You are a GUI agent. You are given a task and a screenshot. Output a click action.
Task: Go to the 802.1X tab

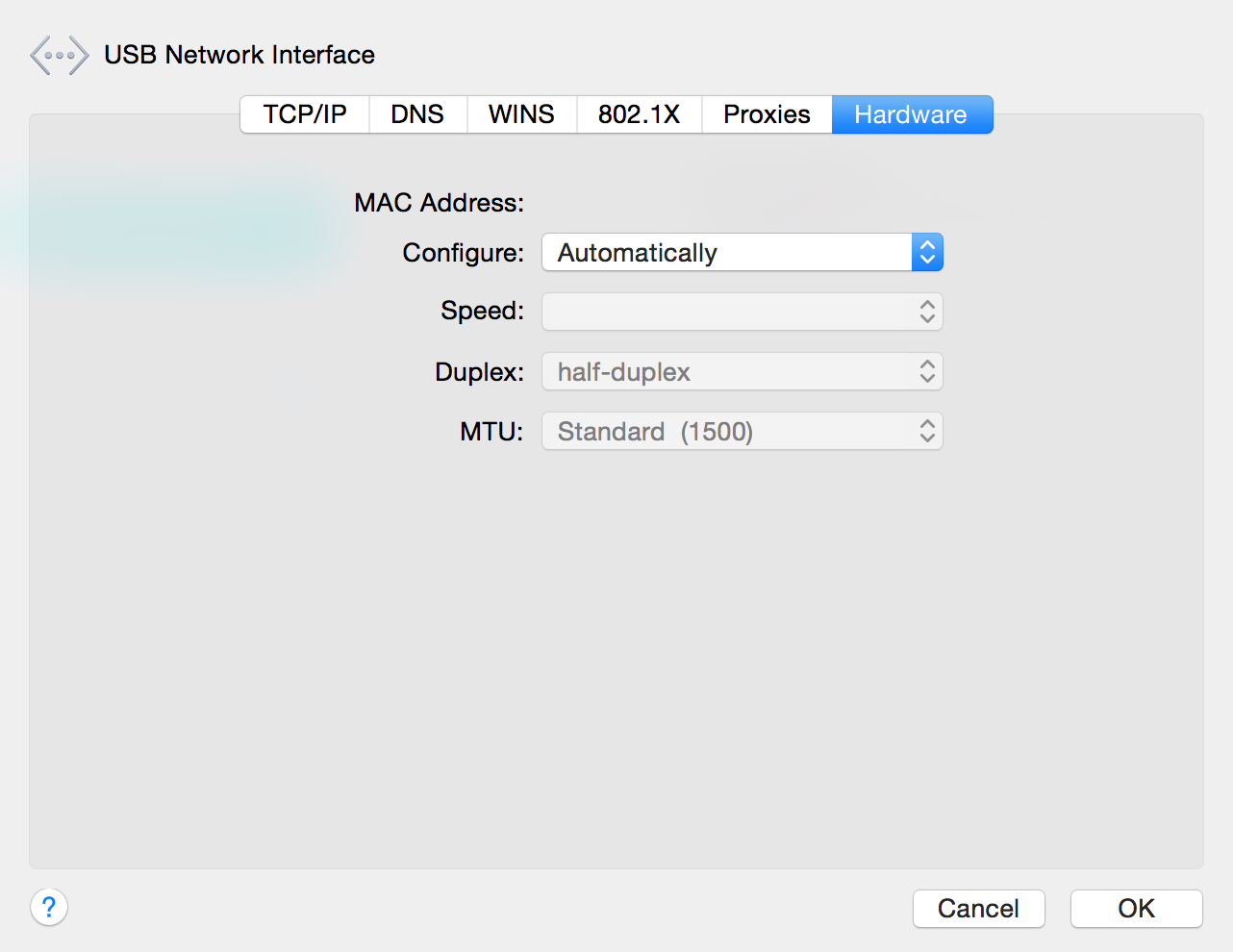coord(639,114)
